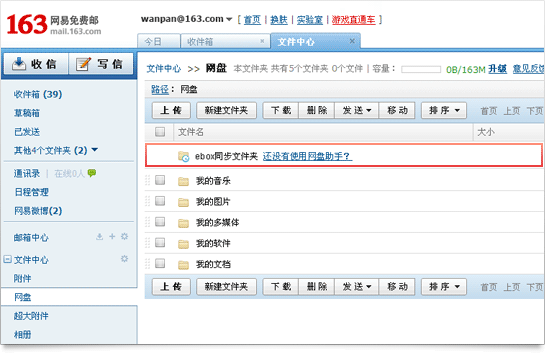Check the 我的文档 checkbox
The height and width of the screenshot is (360, 545).
pyautogui.click(x=160, y=263)
